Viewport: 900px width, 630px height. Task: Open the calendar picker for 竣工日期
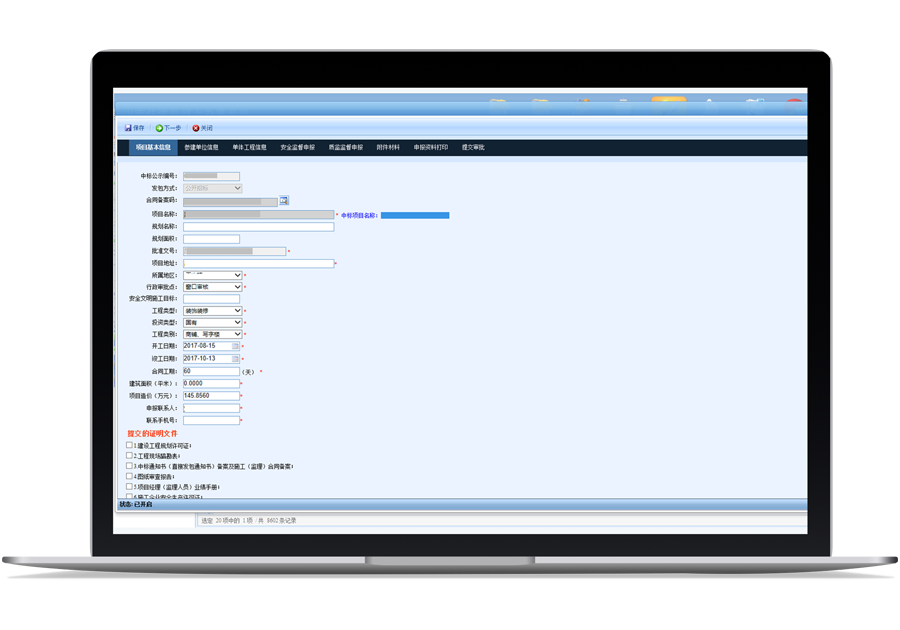pos(236,358)
